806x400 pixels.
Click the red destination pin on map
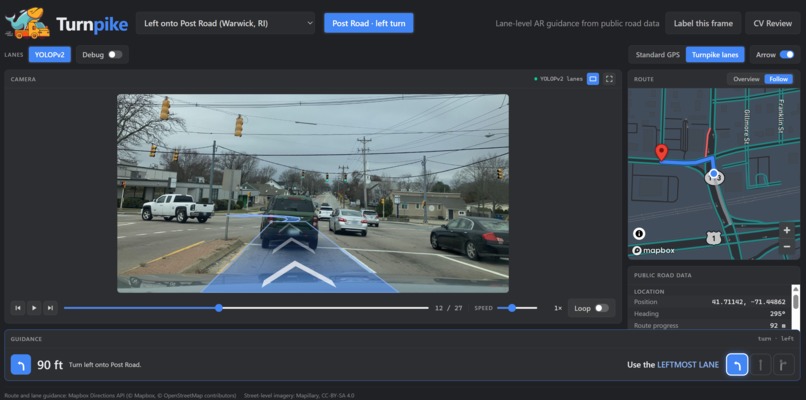662,152
